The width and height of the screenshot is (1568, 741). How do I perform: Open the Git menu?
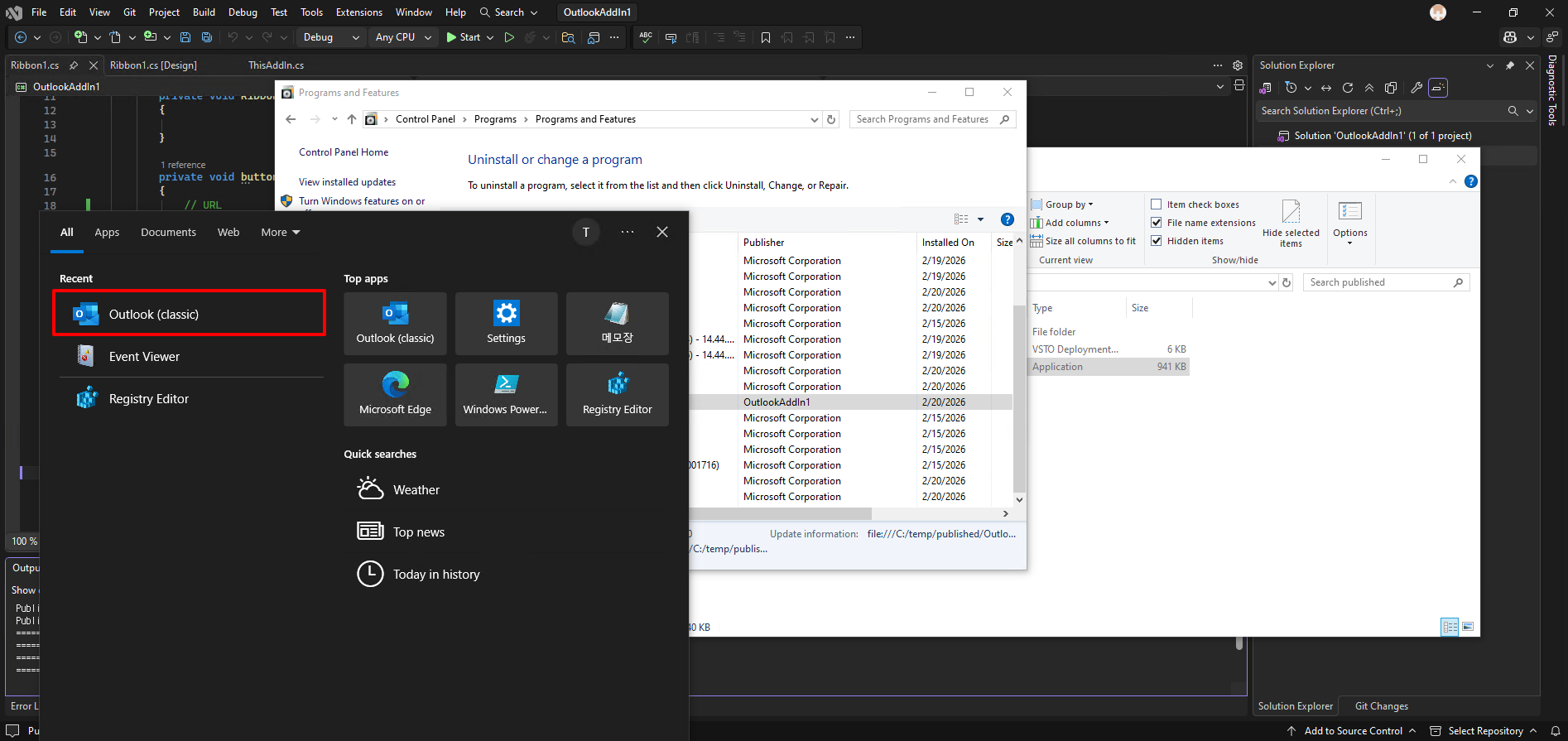tap(130, 12)
